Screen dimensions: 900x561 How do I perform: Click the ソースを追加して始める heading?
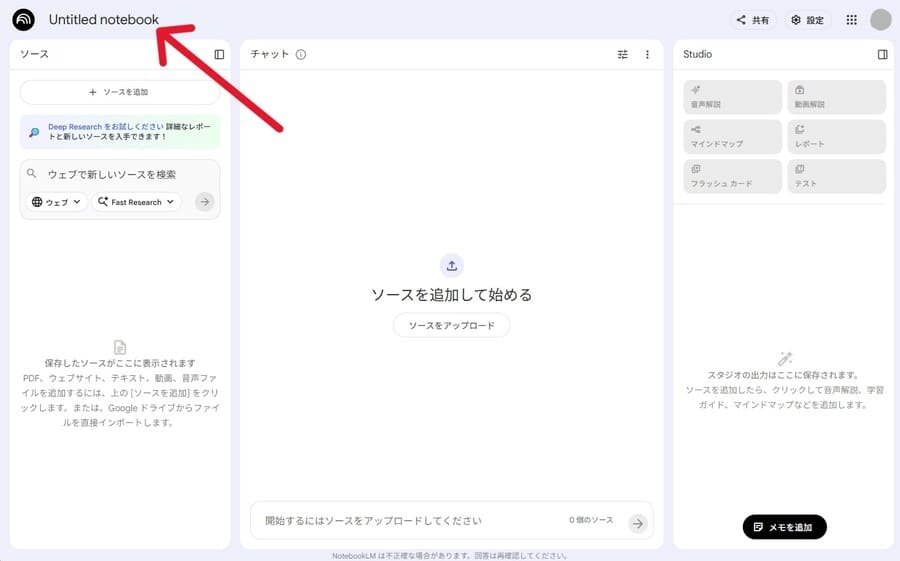[x=452, y=295]
